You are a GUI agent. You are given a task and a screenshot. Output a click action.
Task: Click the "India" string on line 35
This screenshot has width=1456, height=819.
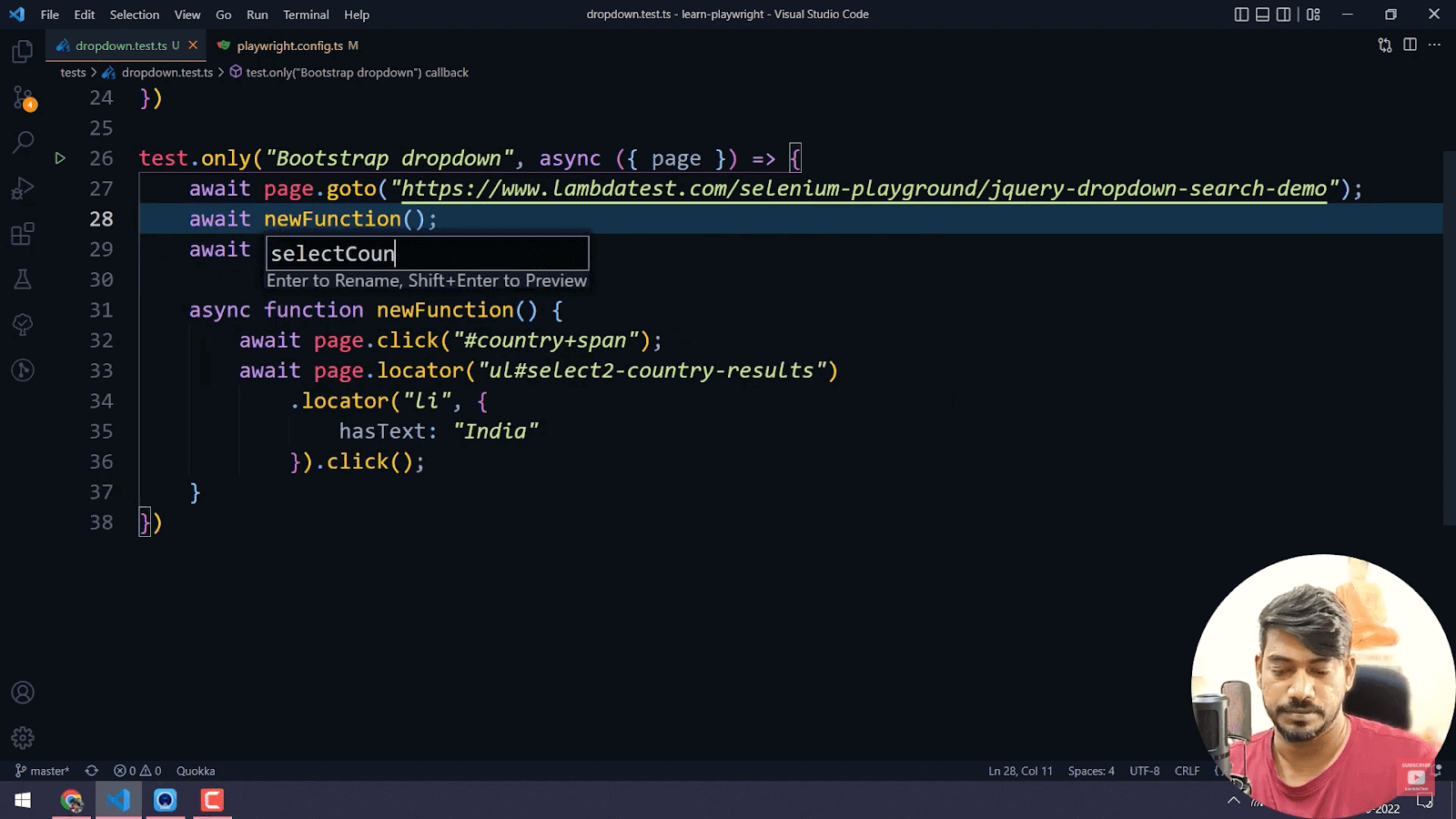pos(496,431)
